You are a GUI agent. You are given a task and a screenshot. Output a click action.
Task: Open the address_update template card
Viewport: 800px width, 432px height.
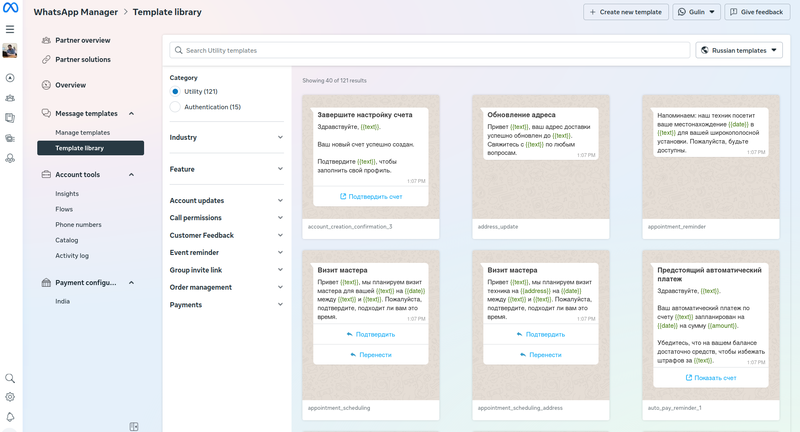click(x=540, y=166)
